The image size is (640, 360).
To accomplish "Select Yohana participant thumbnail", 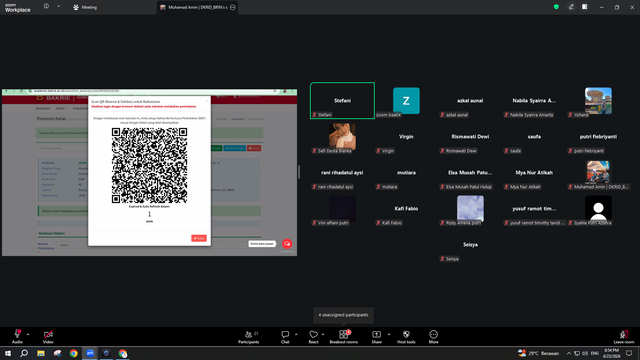I will click(598, 100).
